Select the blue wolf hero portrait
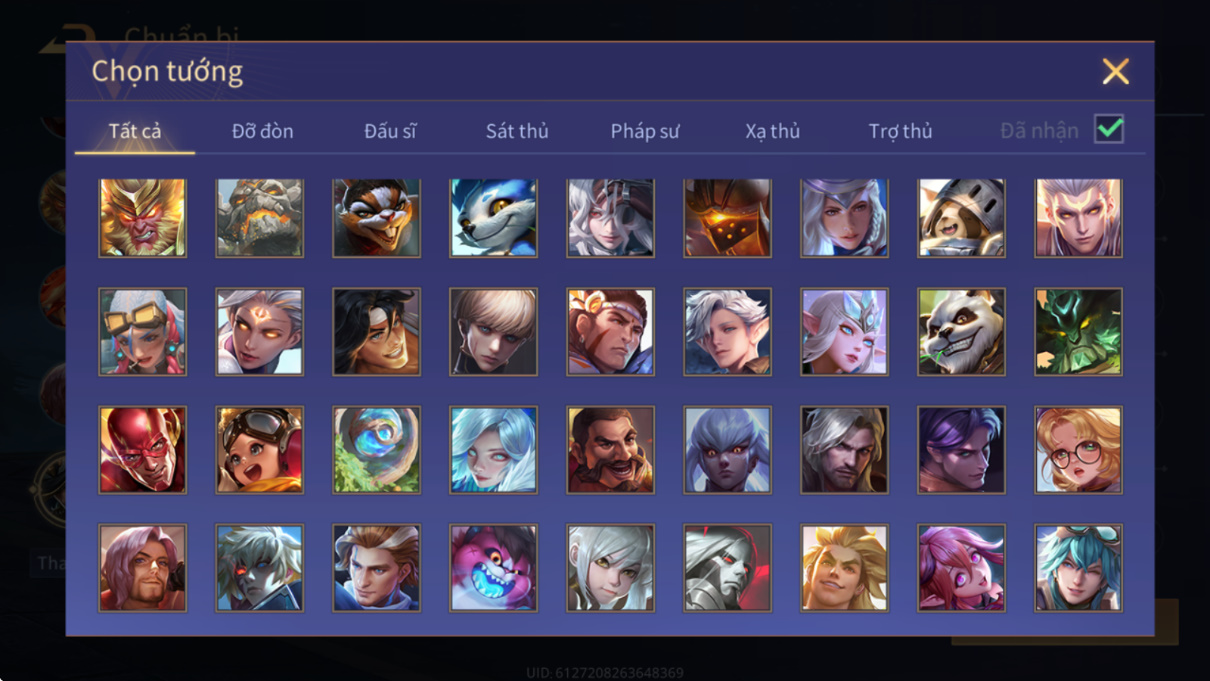This screenshot has height=681, width=1210. click(x=494, y=218)
